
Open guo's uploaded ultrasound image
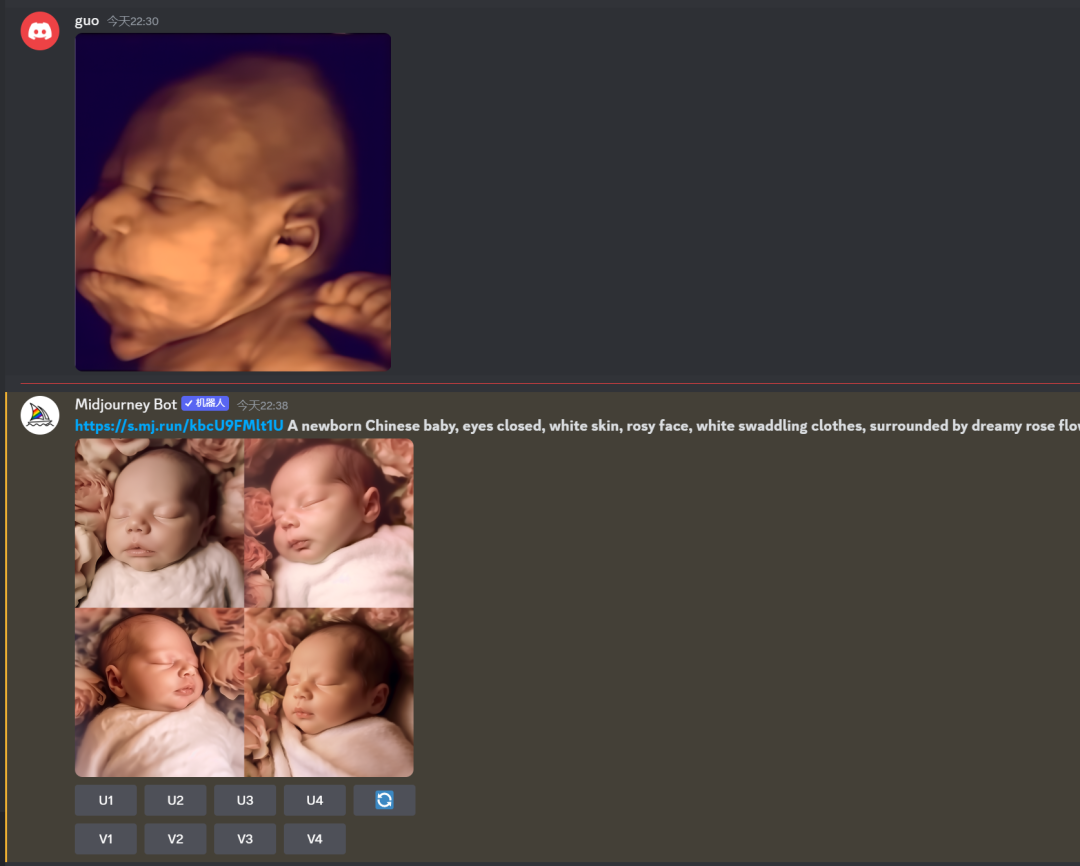point(233,202)
